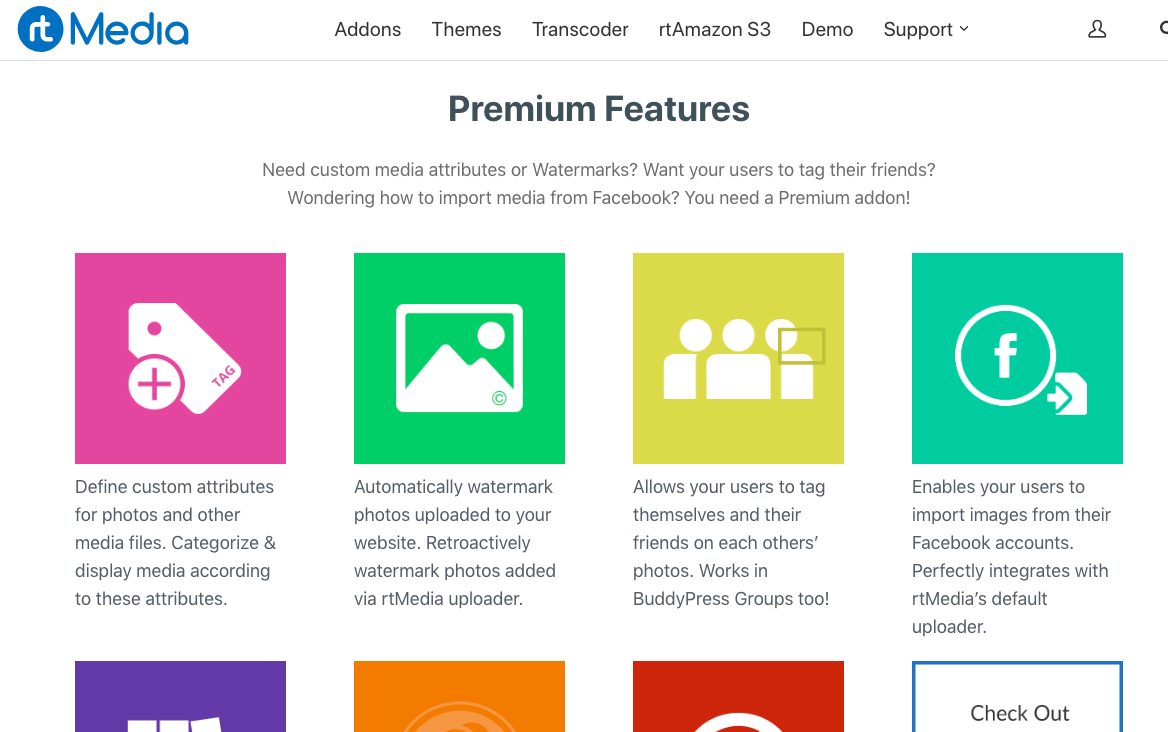Click the purple addon tile
Viewport: 1168px width, 732px height.
180,697
